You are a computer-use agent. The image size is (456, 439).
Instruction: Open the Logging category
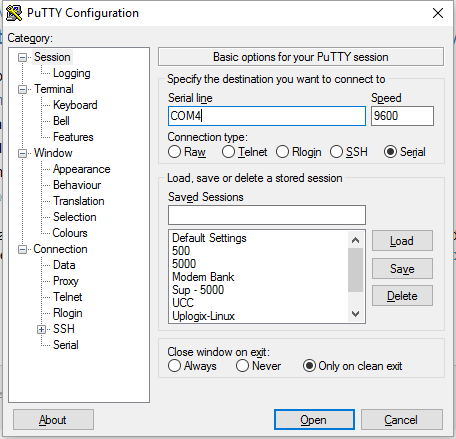tap(72, 73)
